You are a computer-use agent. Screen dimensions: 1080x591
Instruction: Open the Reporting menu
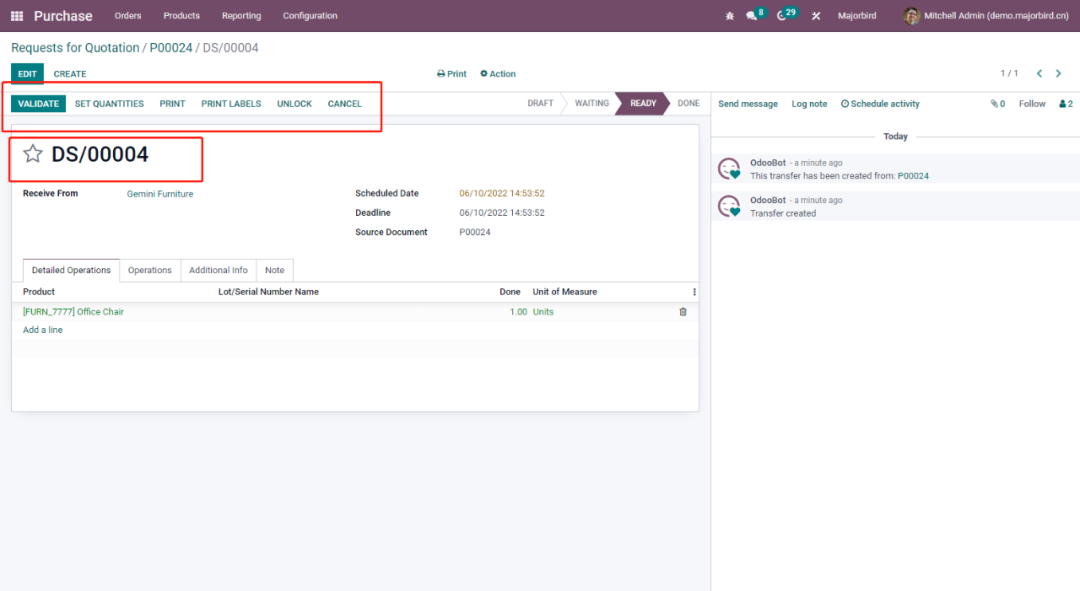tap(241, 16)
